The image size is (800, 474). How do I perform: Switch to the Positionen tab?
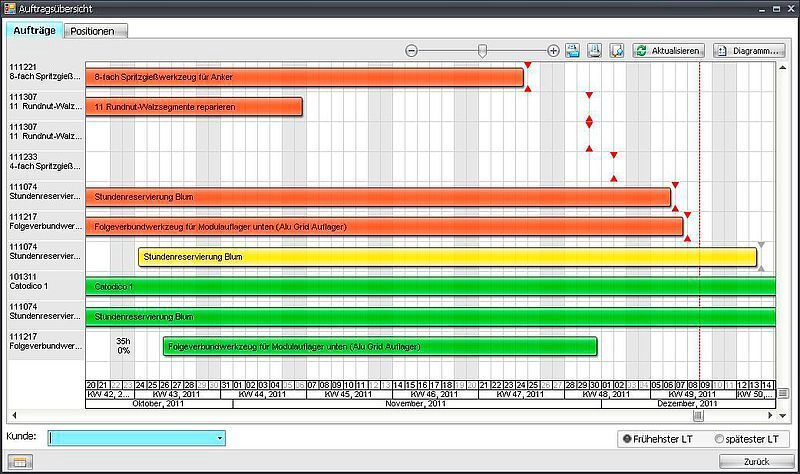[96, 31]
